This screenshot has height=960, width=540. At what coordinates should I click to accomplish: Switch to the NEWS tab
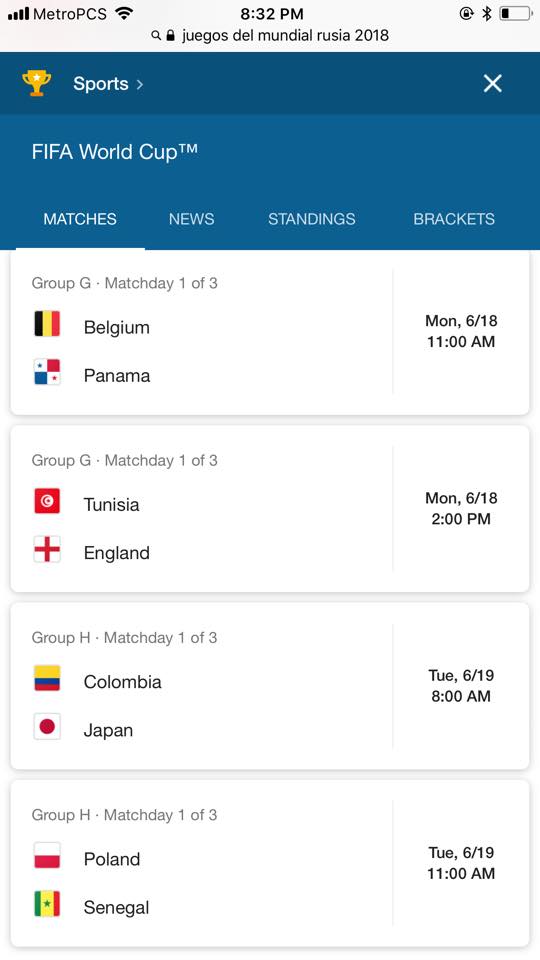pyautogui.click(x=192, y=219)
